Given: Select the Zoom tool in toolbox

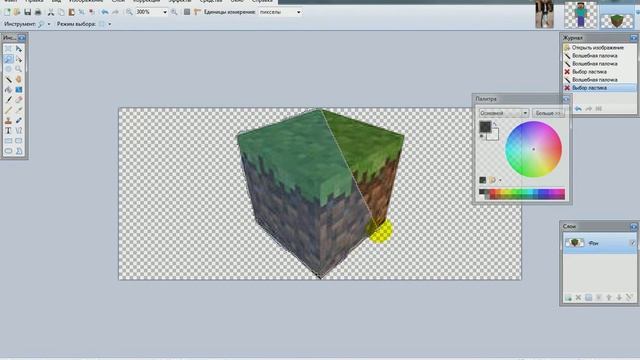Looking at the screenshot, I should coord(19,69).
